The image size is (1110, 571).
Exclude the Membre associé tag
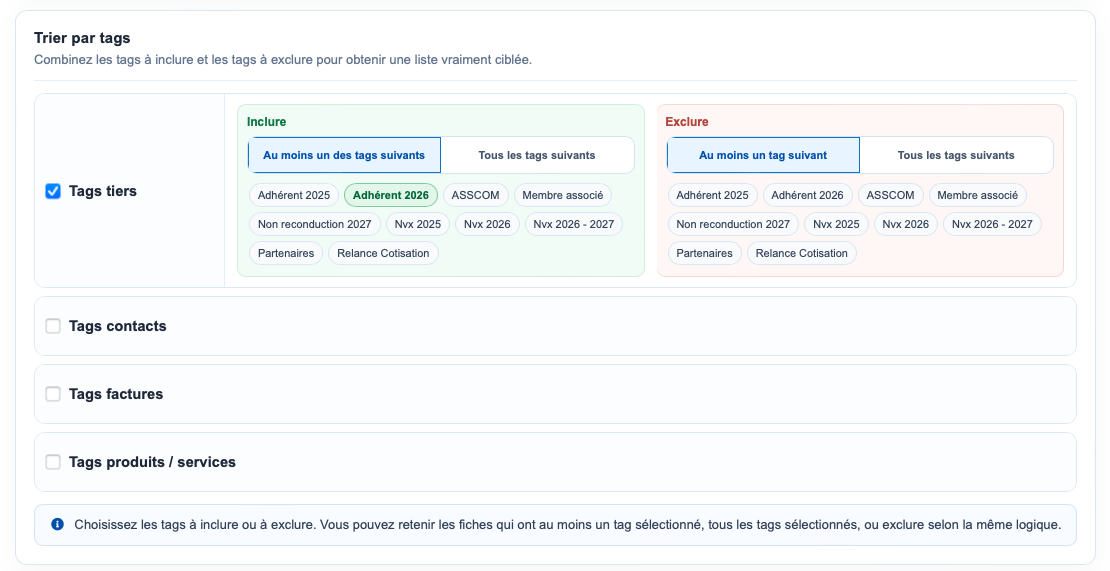click(x=978, y=195)
